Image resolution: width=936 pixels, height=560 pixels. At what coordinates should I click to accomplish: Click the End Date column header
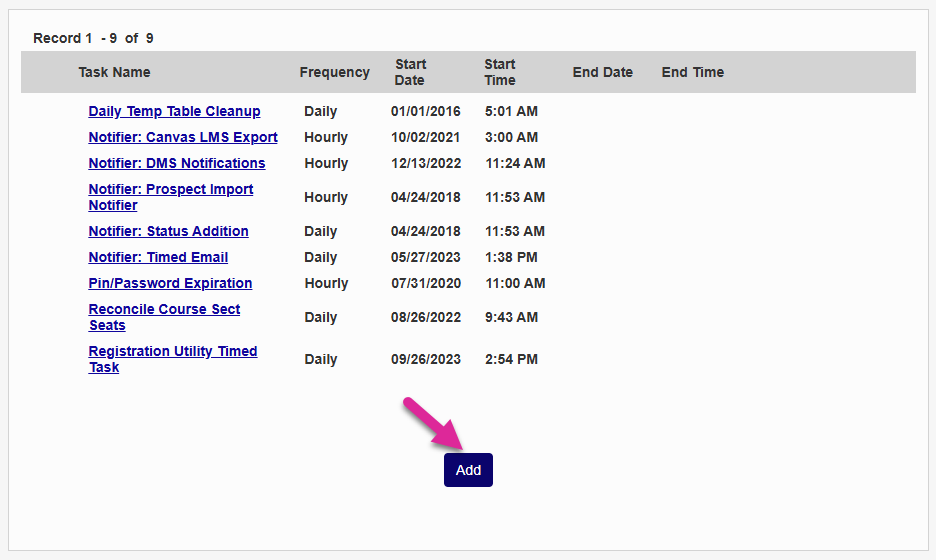pyautogui.click(x=602, y=72)
